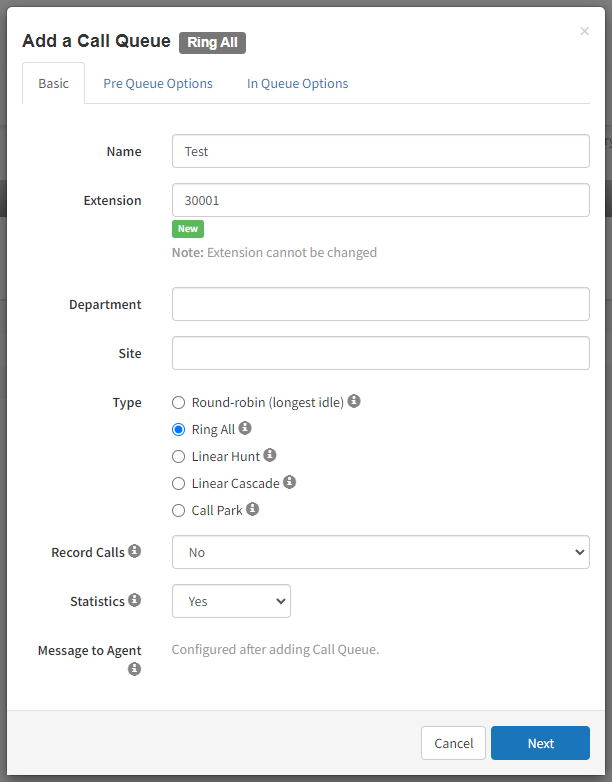Open Record Calls dropdown

click(381, 552)
